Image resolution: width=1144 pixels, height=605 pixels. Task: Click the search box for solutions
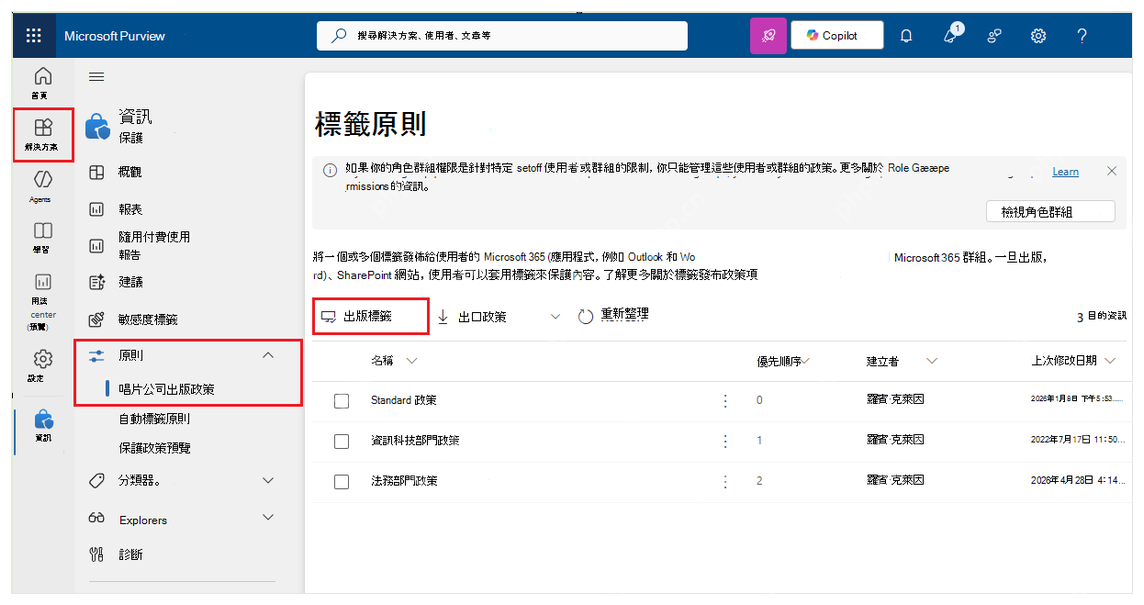coord(502,35)
